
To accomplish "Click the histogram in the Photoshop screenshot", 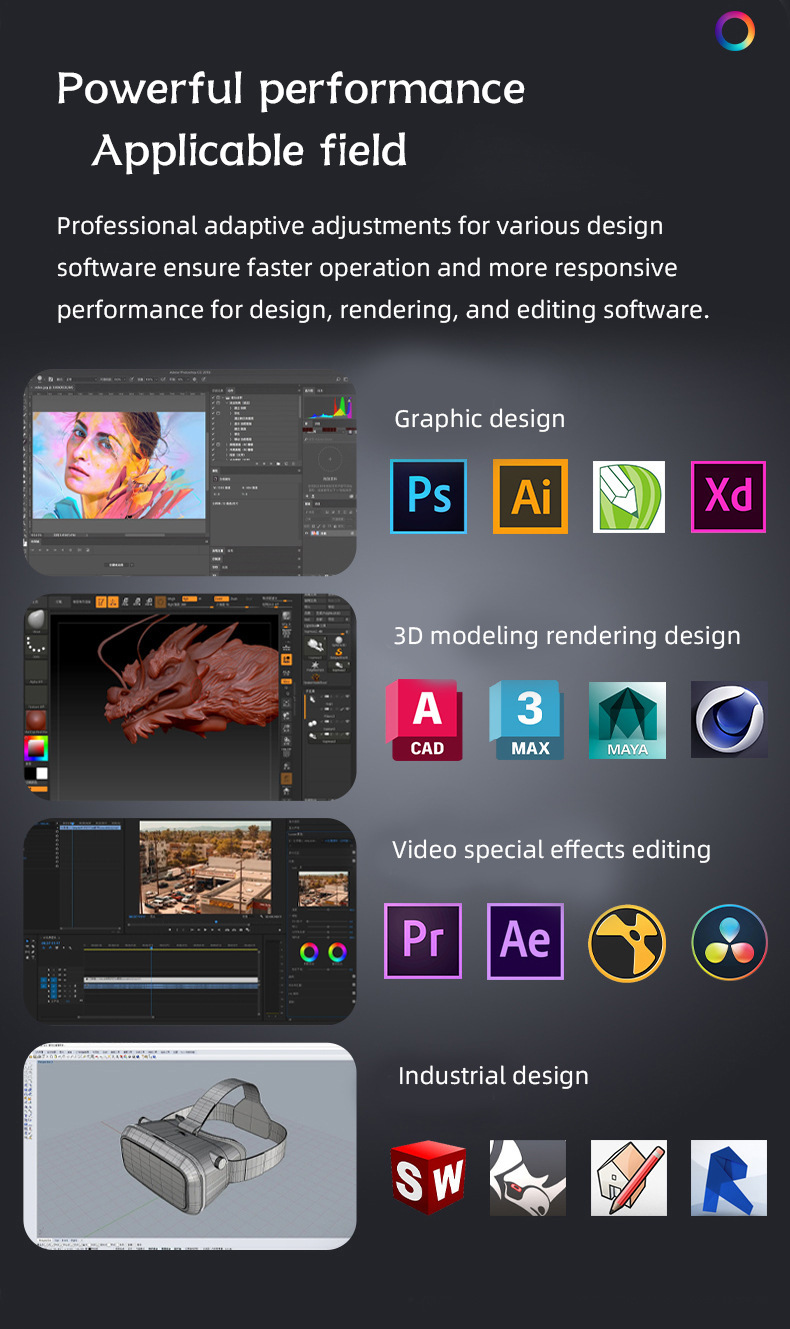I will click(329, 405).
